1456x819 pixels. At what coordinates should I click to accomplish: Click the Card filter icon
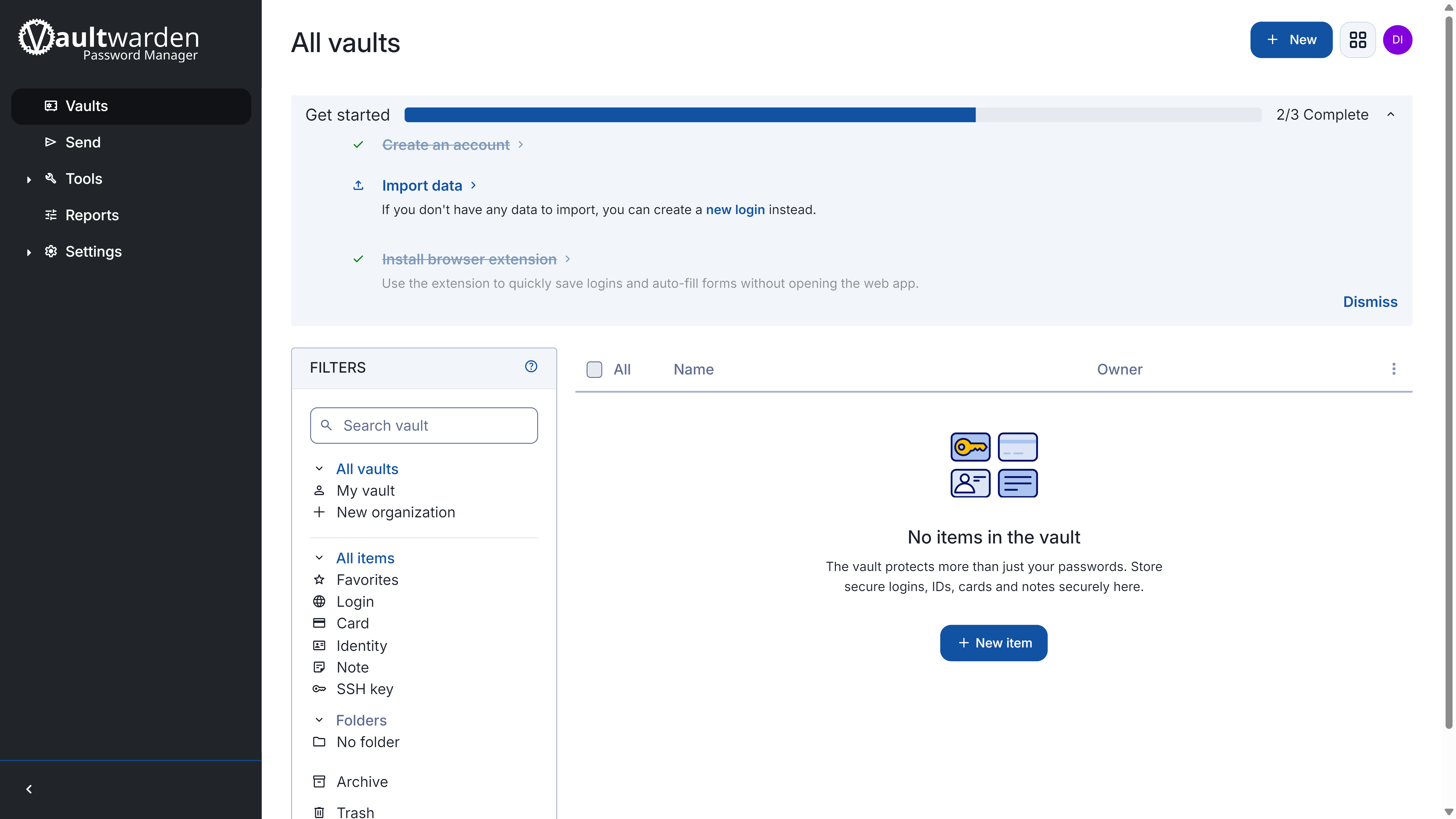tap(319, 623)
